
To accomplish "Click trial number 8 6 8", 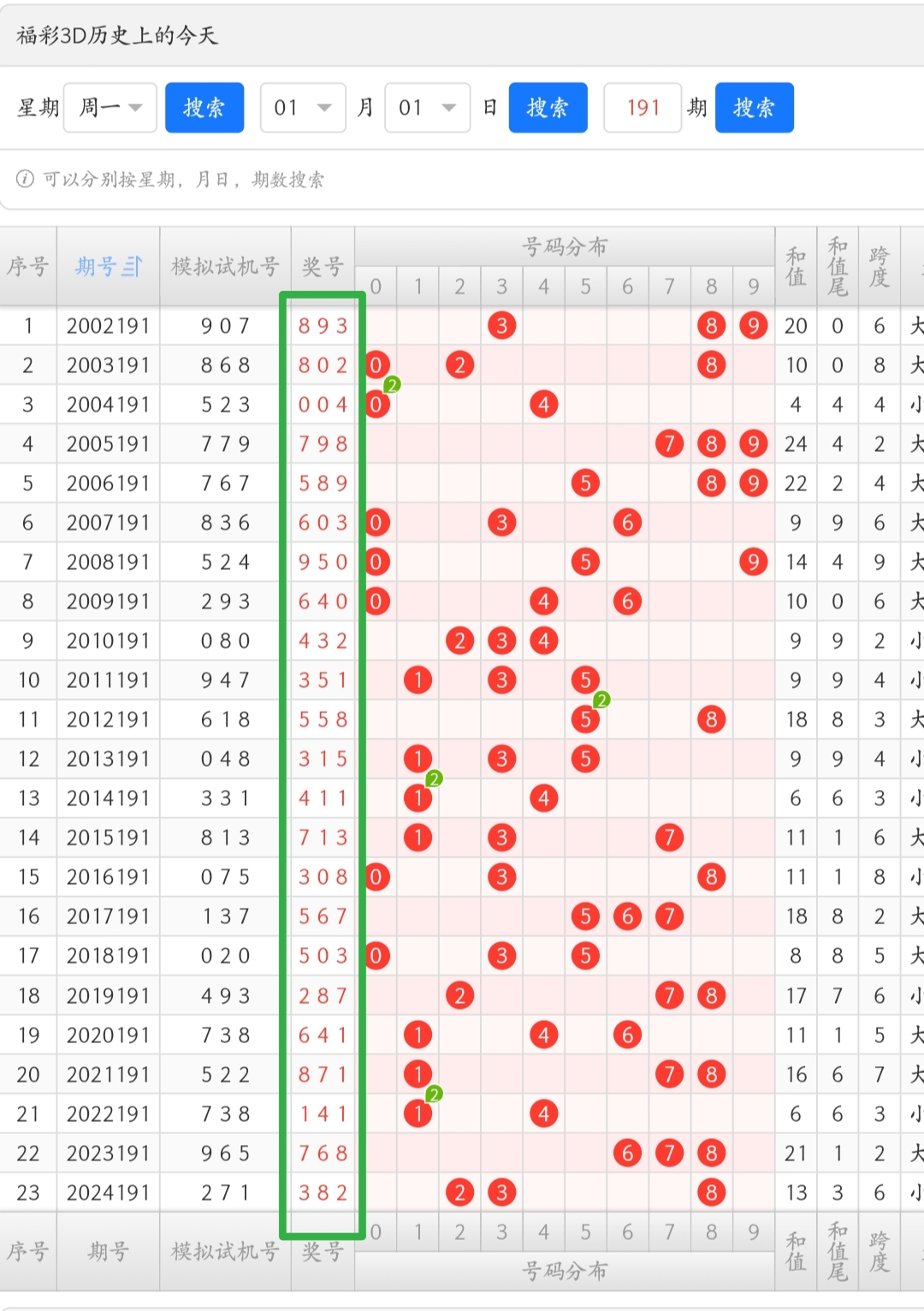I will tap(225, 365).
